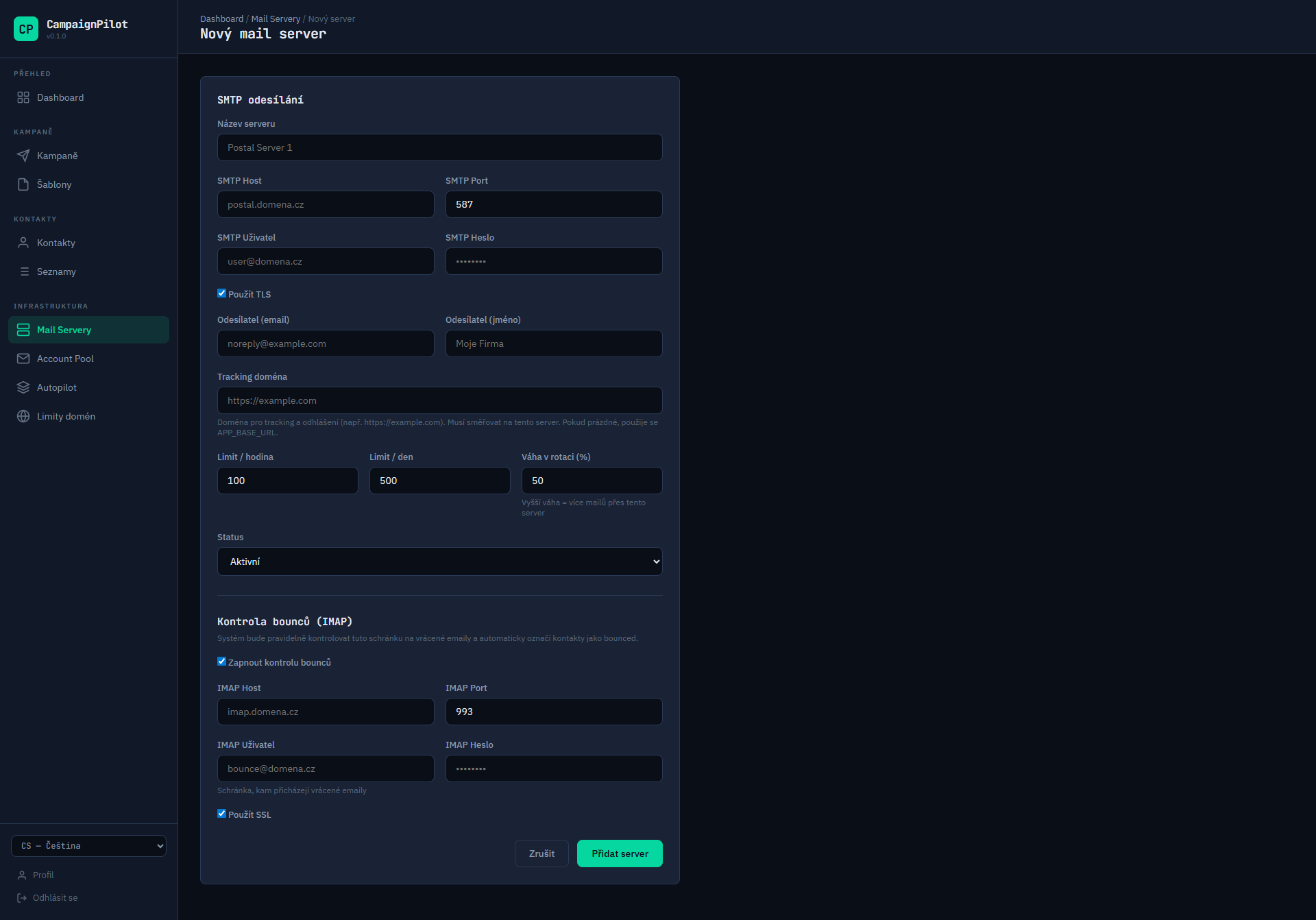The width and height of the screenshot is (1316, 920).
Task: Open Šablony sidebar item
Action: click(x=88, y=184)
